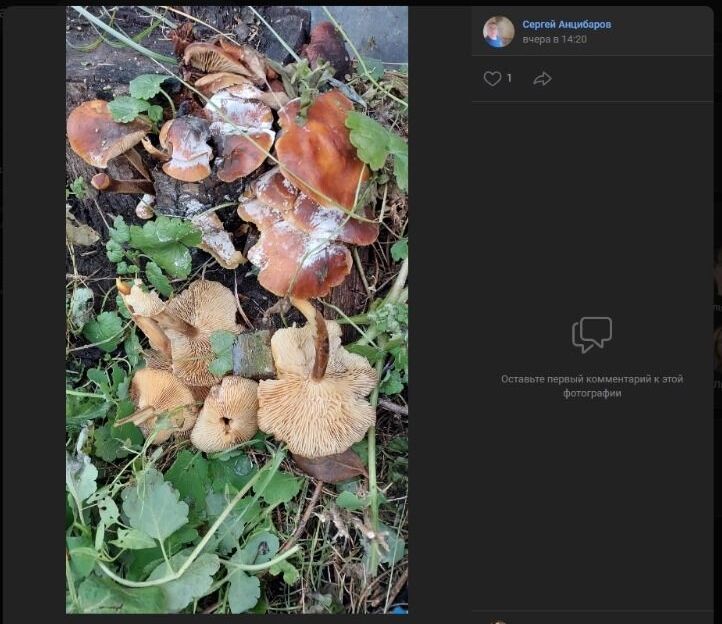
Task: Click the partially visible avatar at panel bottom
Action: 497,621
